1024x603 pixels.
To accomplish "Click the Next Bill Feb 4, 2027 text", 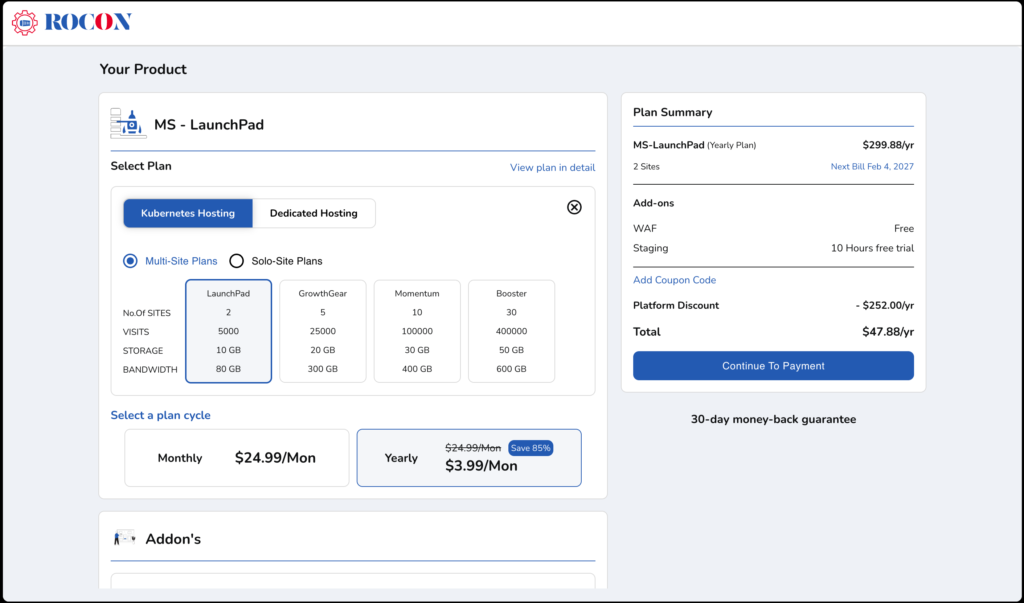I will (x=872, y=166).
